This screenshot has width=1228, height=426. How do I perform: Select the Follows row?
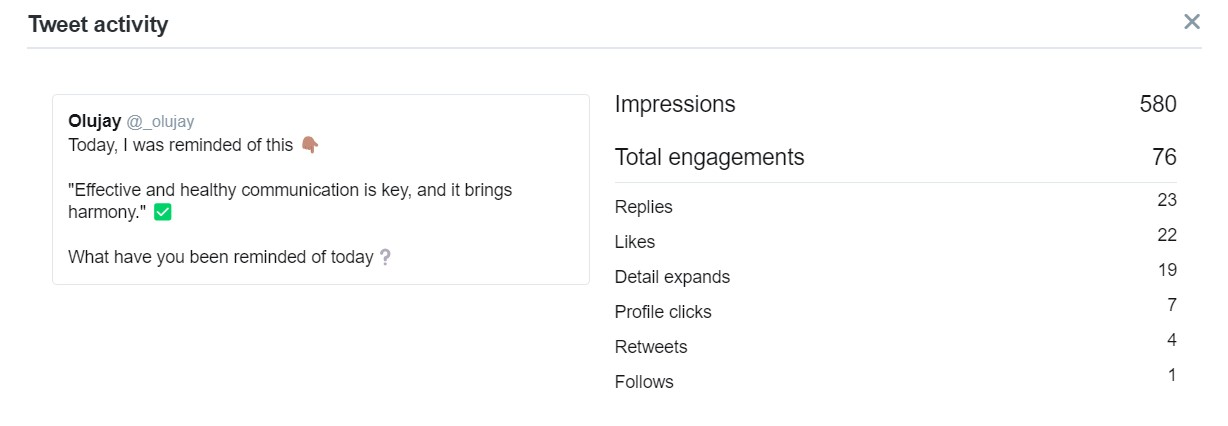tap(896, 380)
